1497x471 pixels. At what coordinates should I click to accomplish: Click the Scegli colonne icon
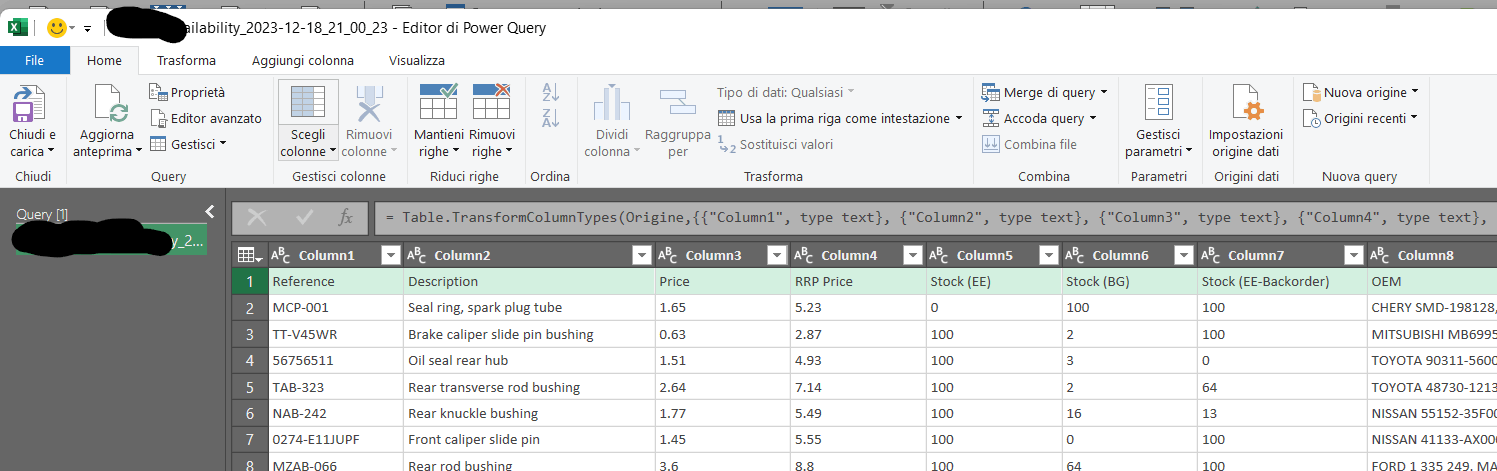[x=308, y=103]
